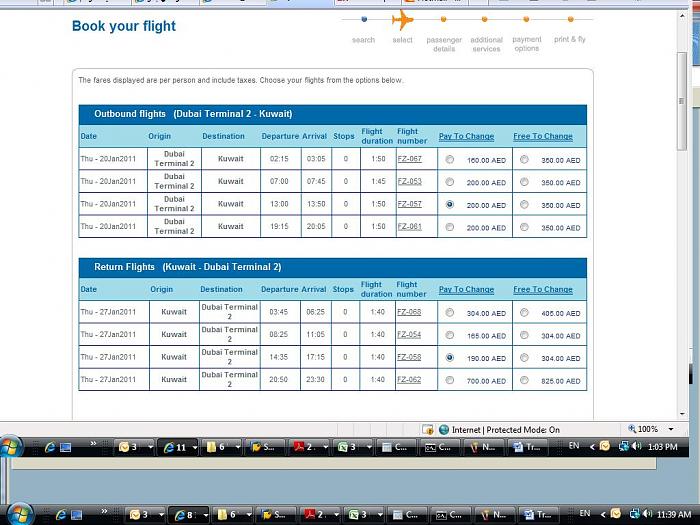Click the Internet zone globe icon in status bar
700x525 pixels.
coord(444,429)
